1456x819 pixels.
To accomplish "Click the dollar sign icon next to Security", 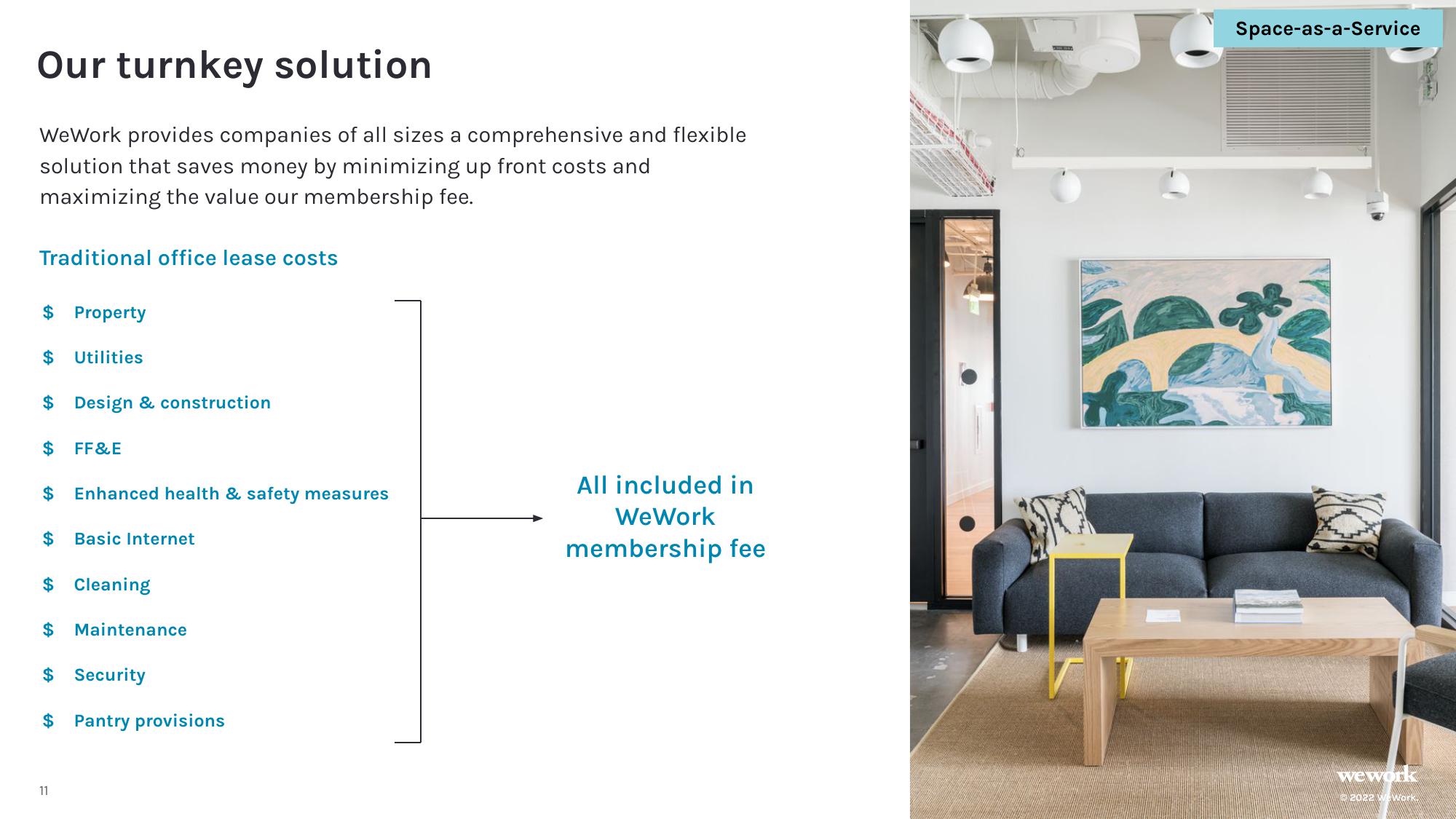I will (x=47, y=675).
